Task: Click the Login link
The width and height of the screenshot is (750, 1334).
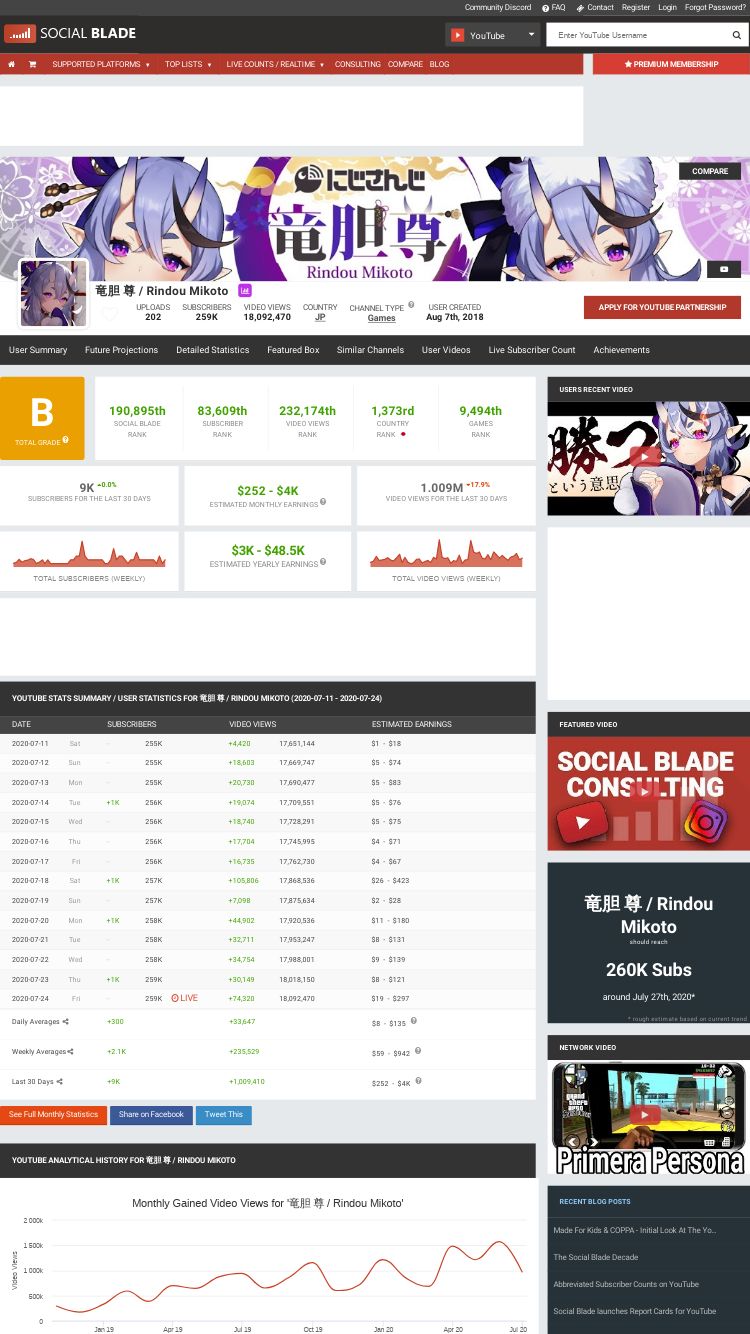Action: [x=667, y=7]
